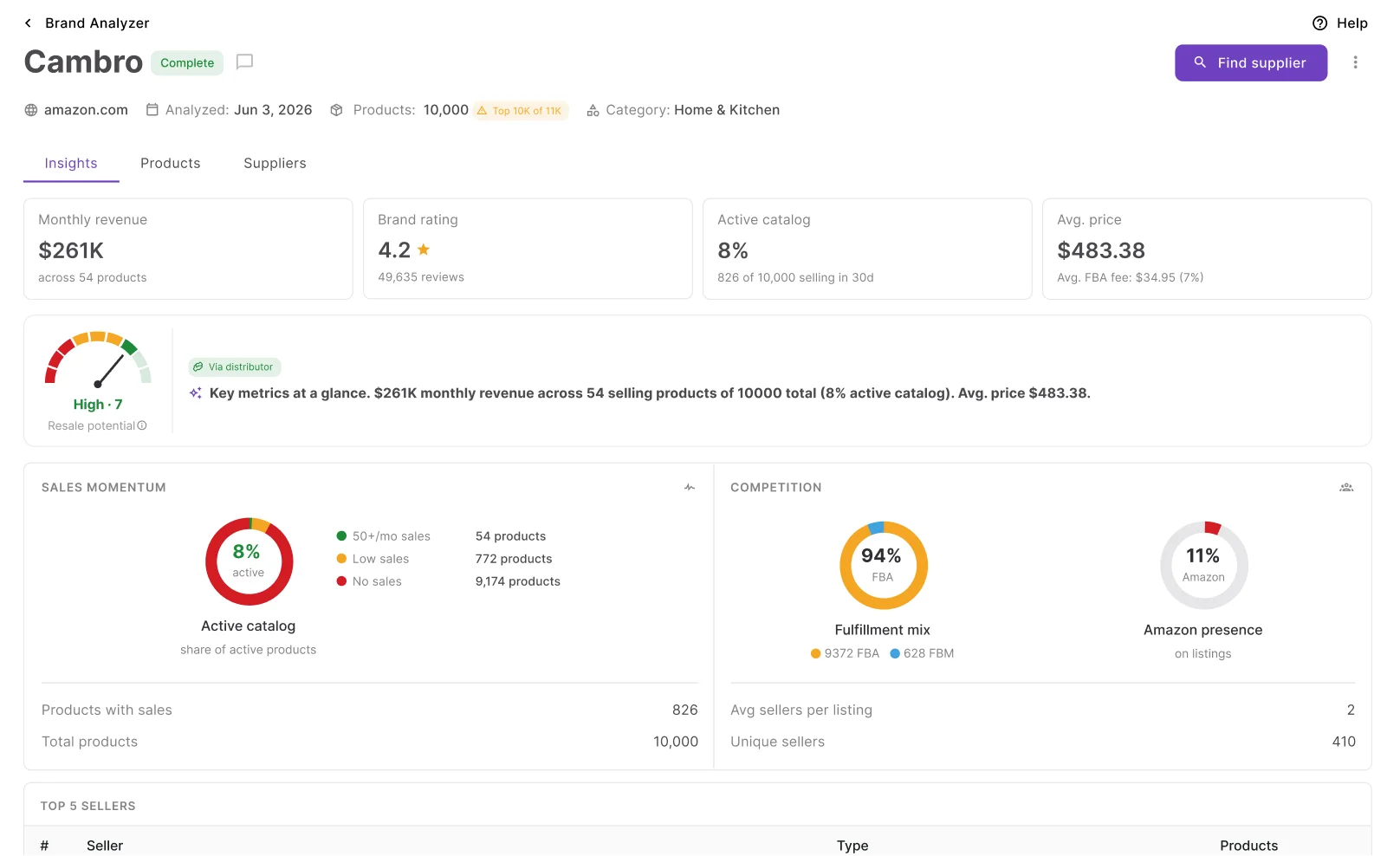Click the Complete status badge
The height and width of the screenshot is (856, 1400).
[x=187, y=62]
